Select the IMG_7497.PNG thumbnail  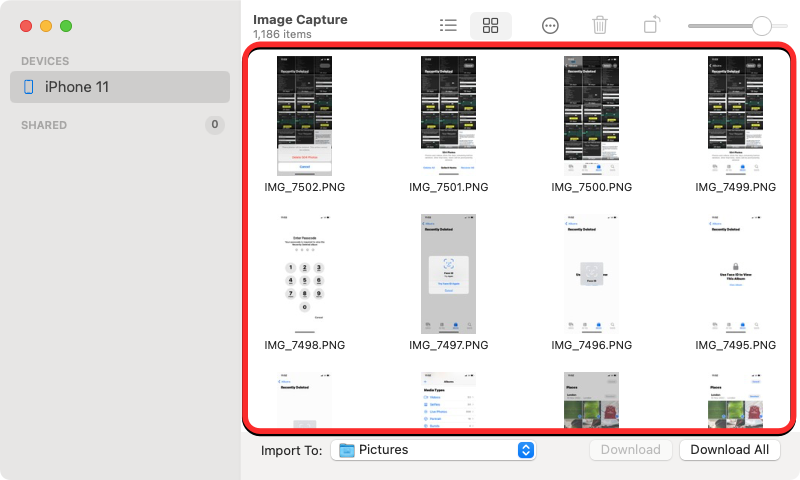click(x=449, y=273)
